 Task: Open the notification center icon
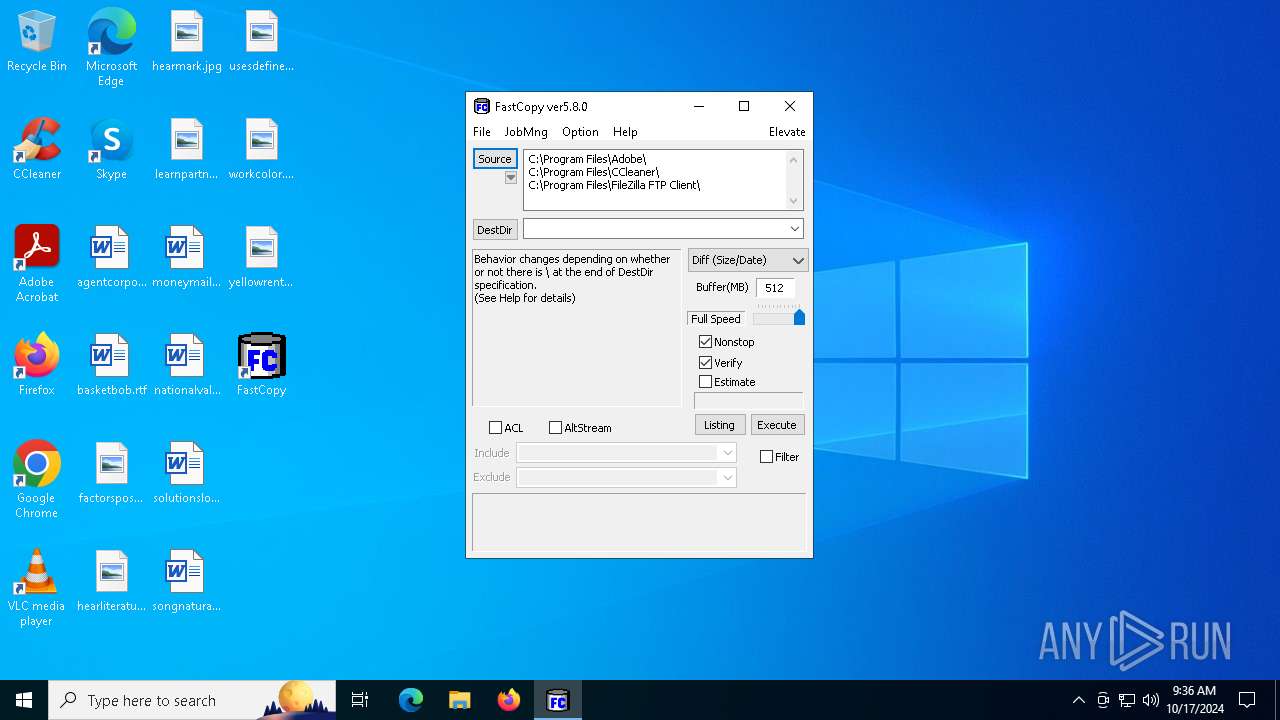pyautogui.click(x=1247, y=700)
